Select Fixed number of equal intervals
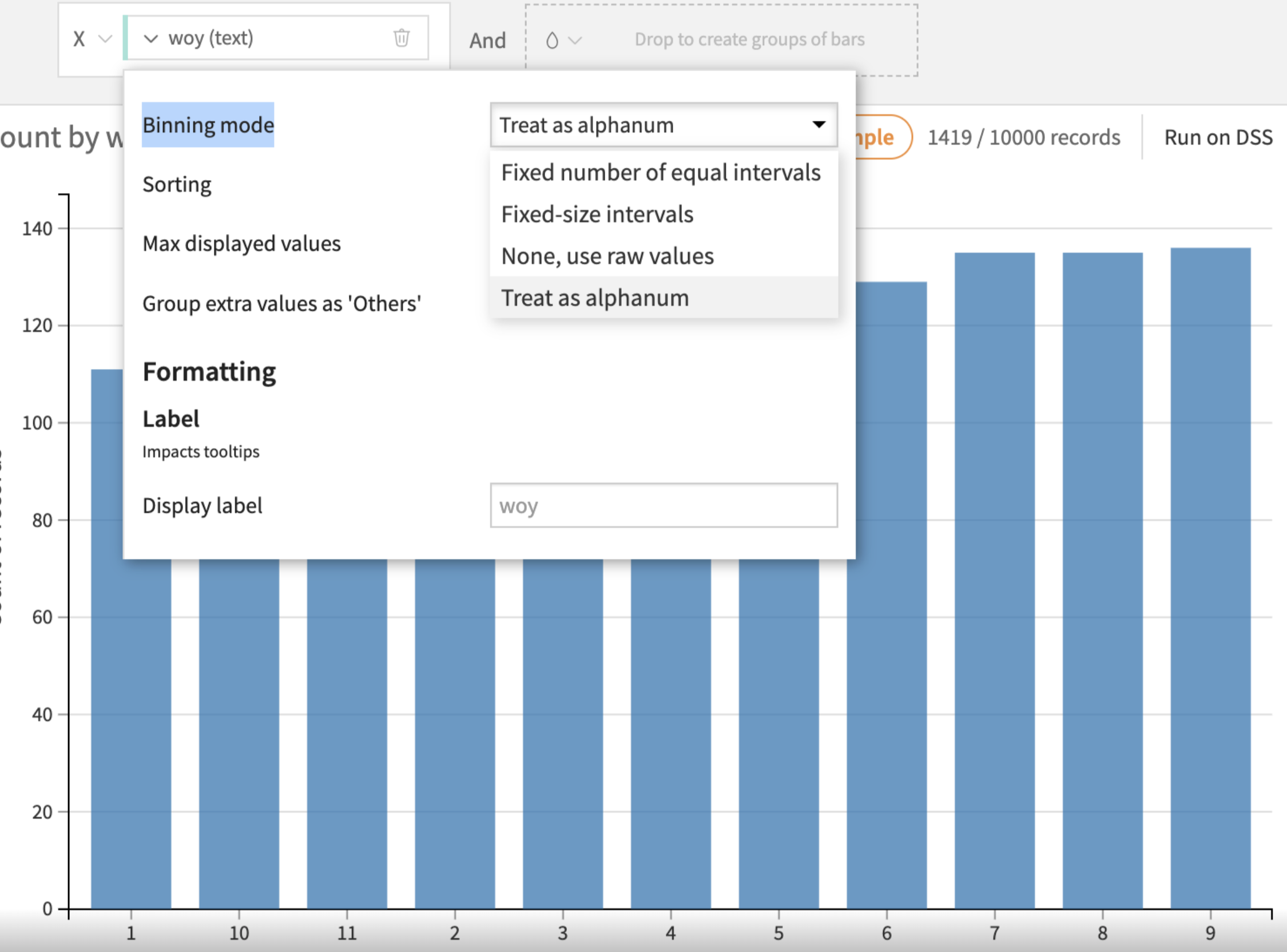 [x=660, y=172]
